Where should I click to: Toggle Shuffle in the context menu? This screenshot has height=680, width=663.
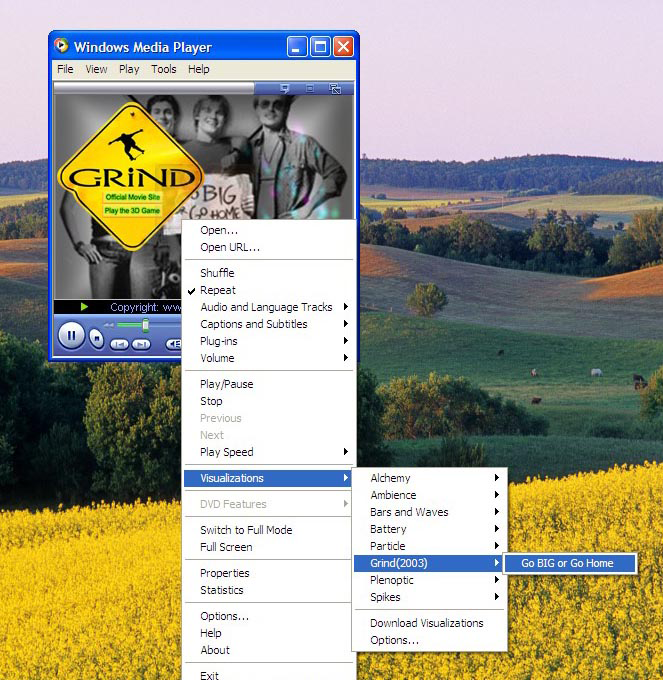[x=268, y=273]
